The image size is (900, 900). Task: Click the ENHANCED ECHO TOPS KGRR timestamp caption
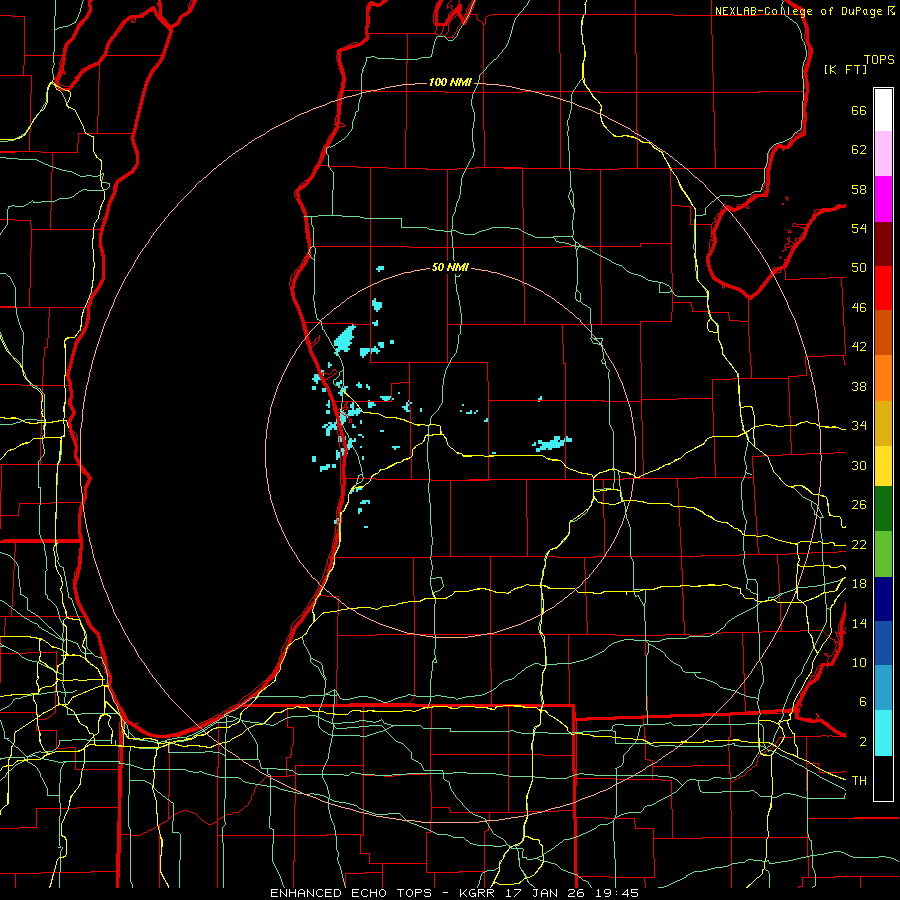[454, 893]
